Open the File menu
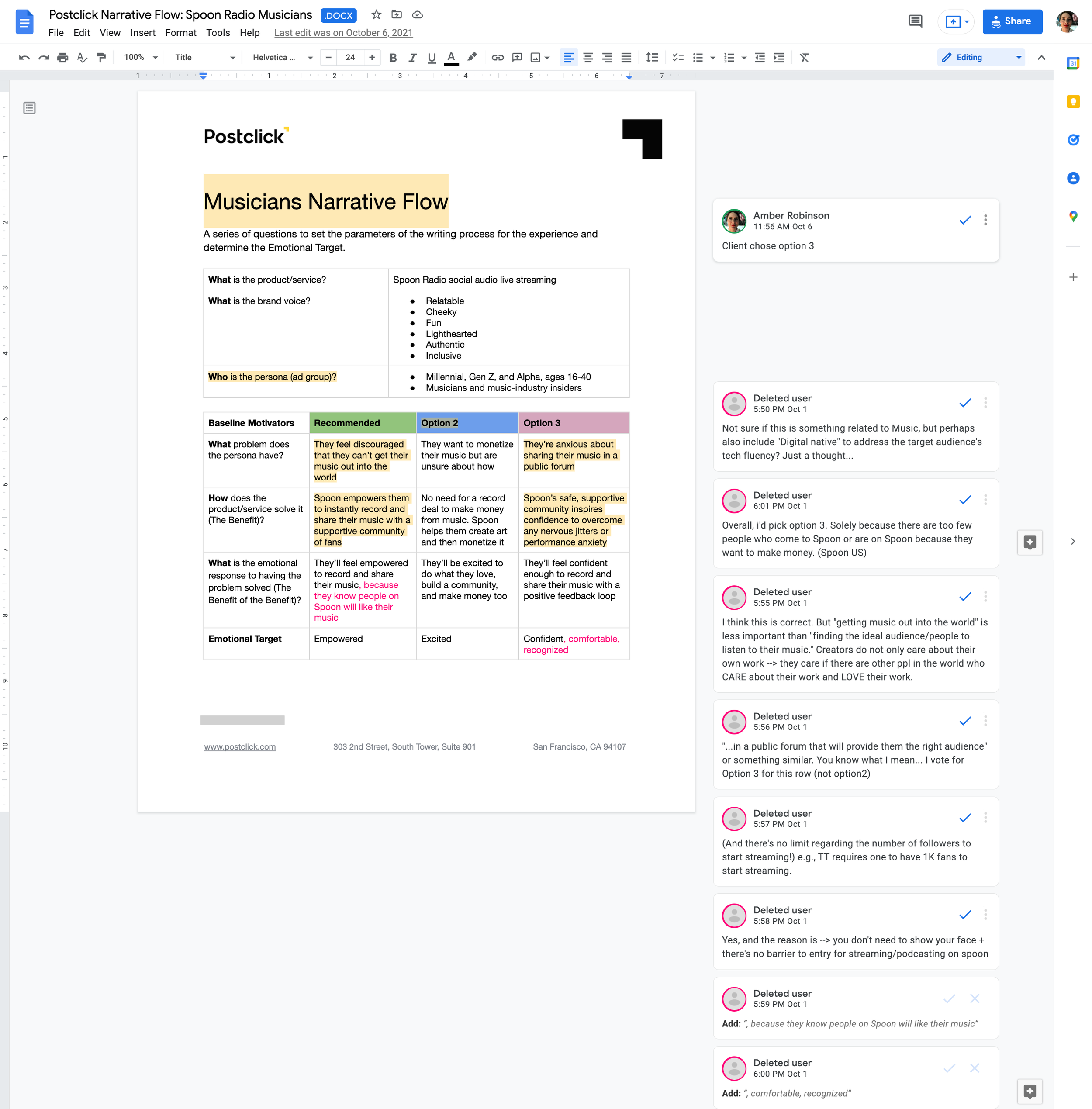This screenshot has width=1092, height=1109. point(55,33)
